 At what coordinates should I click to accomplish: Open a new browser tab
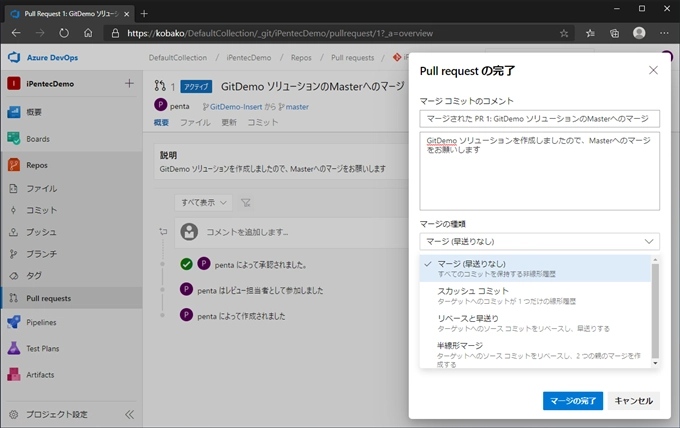click(x=144, y=14)
